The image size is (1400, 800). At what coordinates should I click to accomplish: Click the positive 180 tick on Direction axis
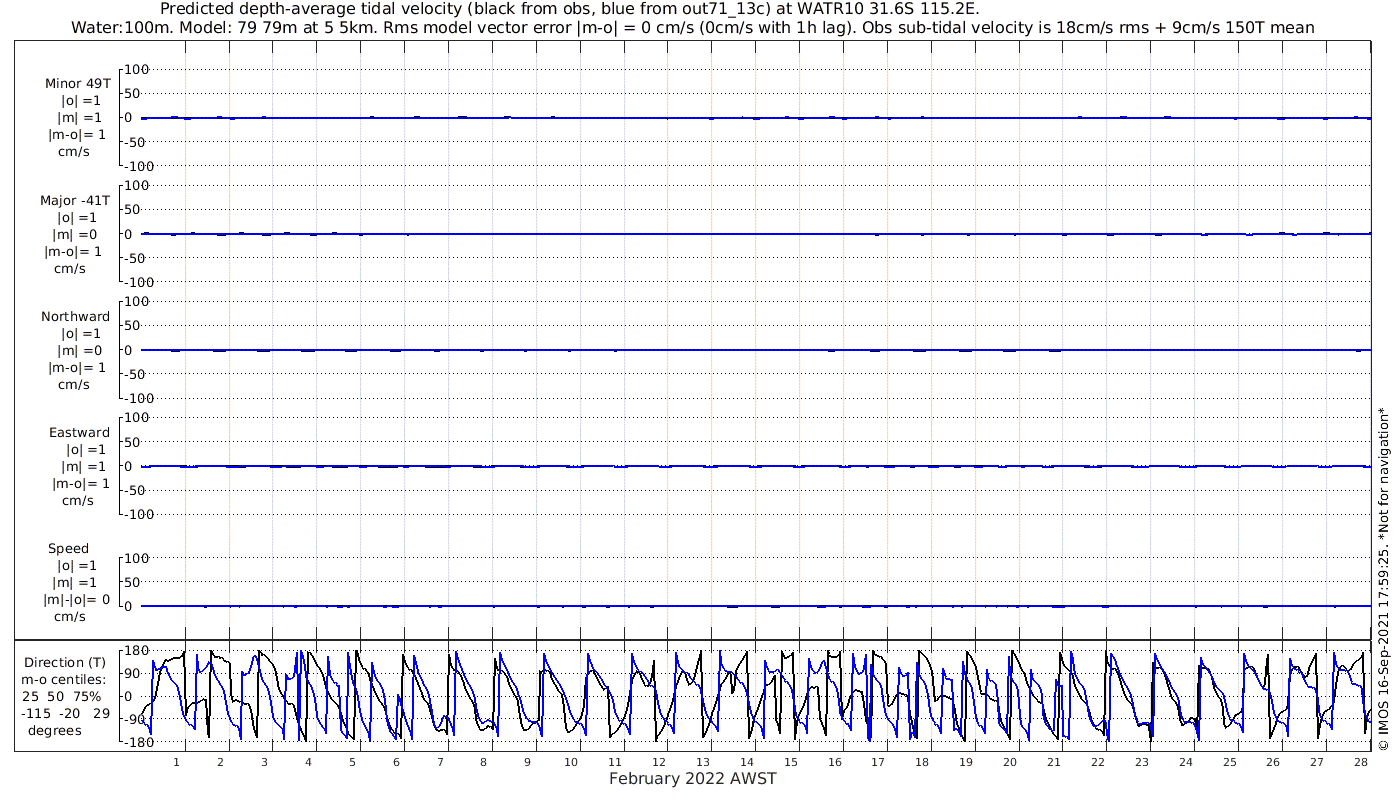[136, 651]
